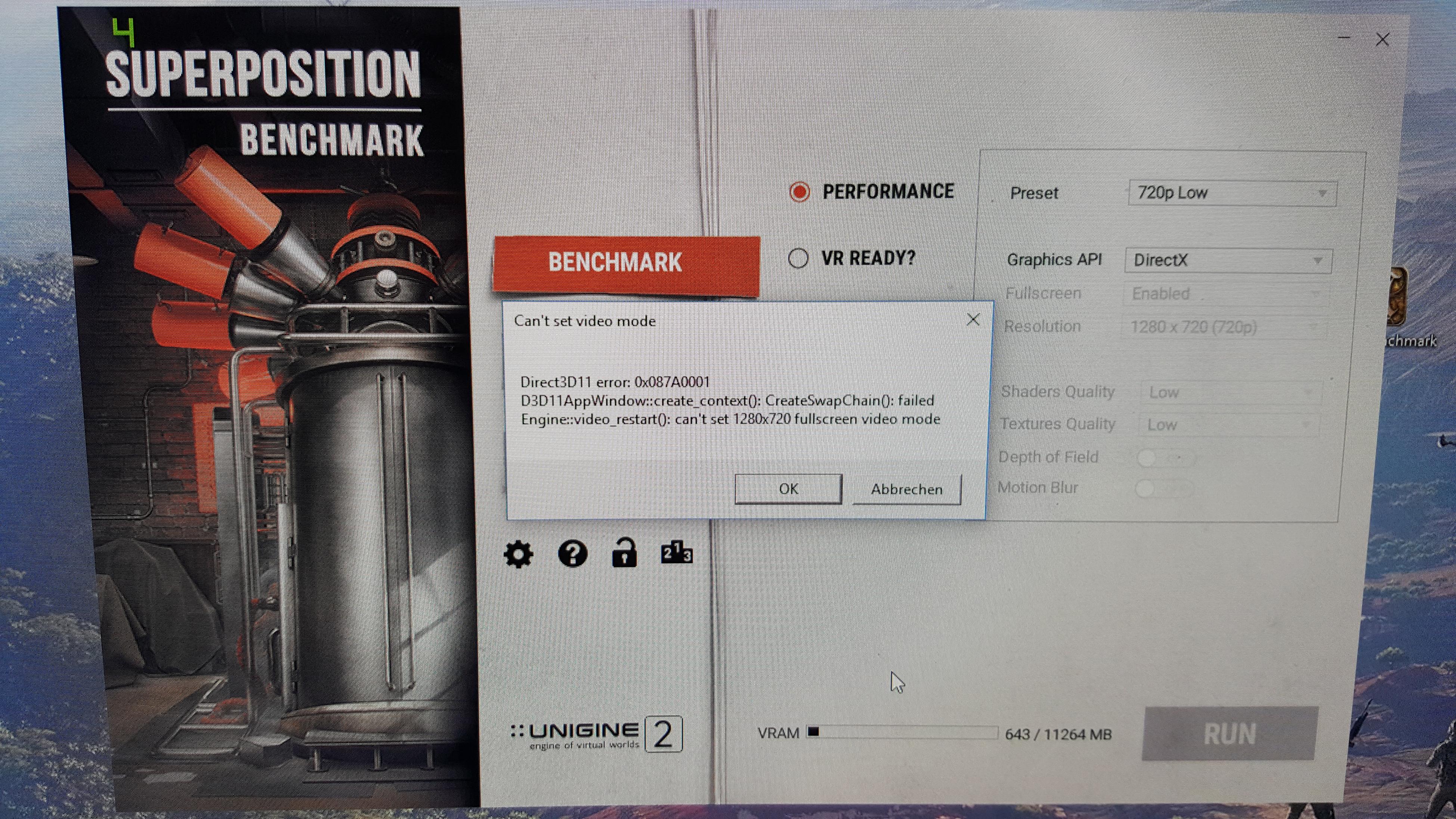Close the 'Can't set video mode' dialog
This screenshot has width=1456, height=819.
973,320
